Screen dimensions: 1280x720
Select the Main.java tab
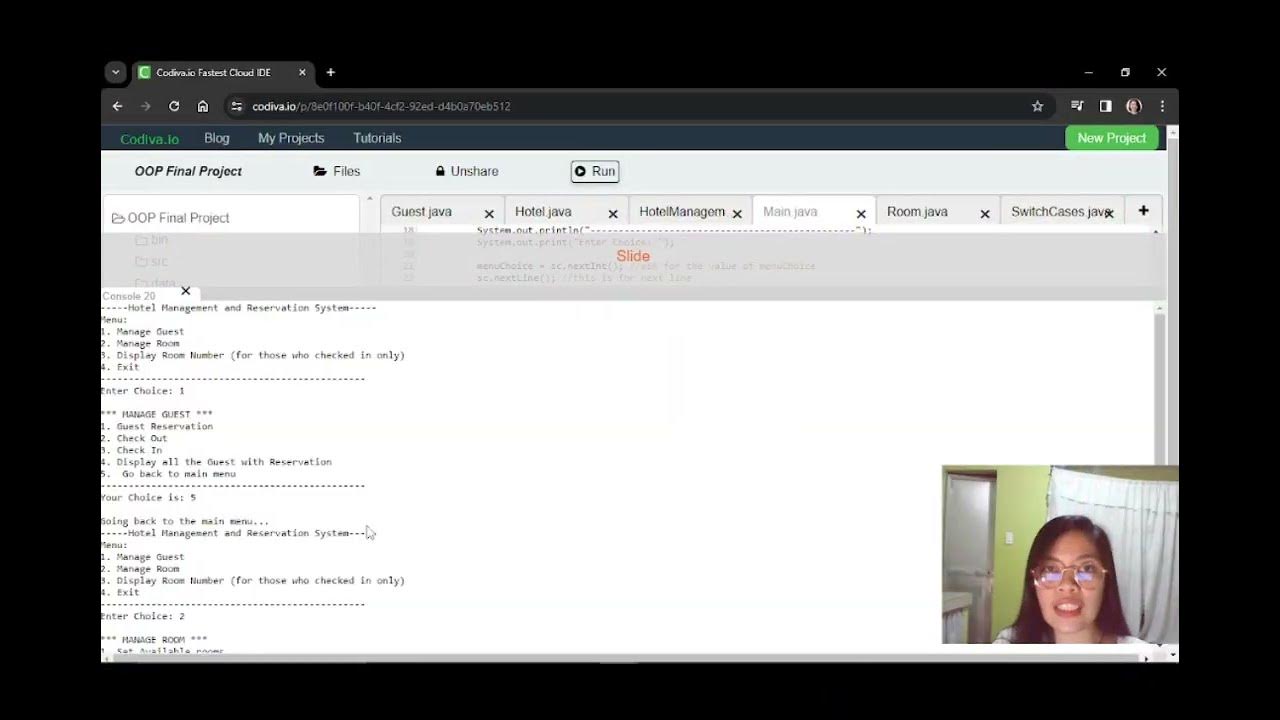pos(790,212)
